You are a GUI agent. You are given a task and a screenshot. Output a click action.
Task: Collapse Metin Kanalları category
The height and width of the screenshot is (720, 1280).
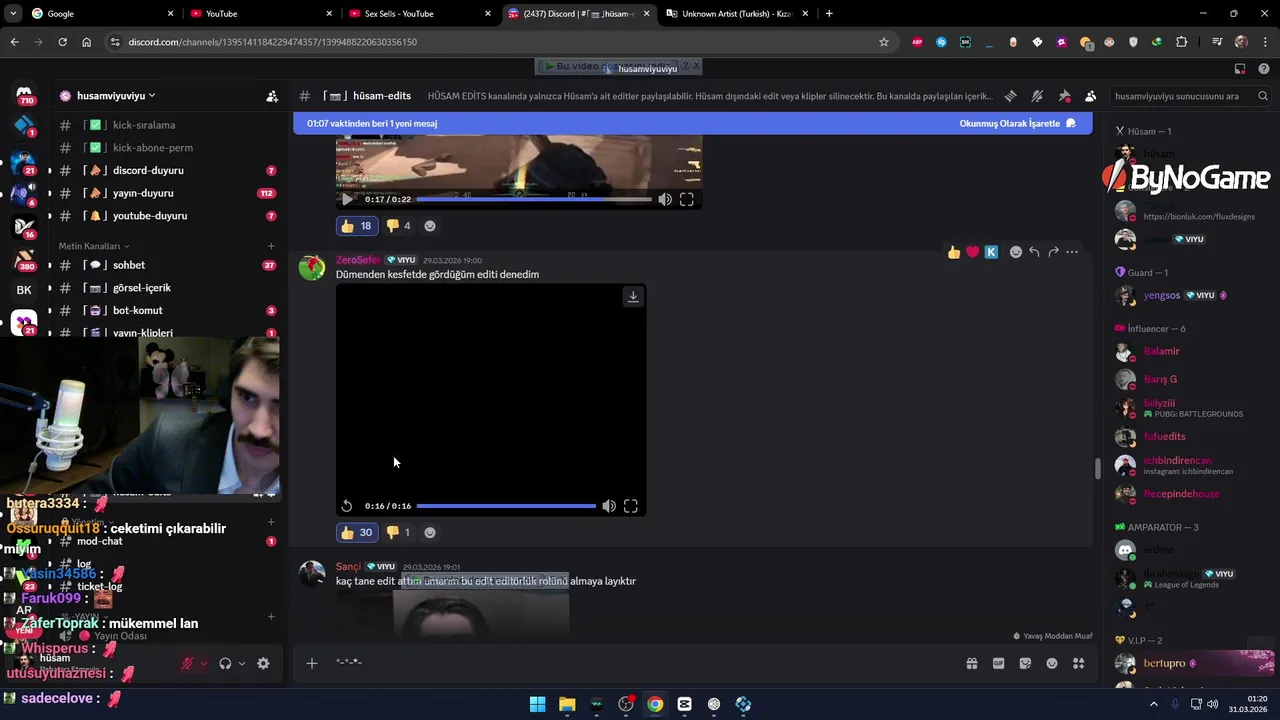click(x=93, y=246)
